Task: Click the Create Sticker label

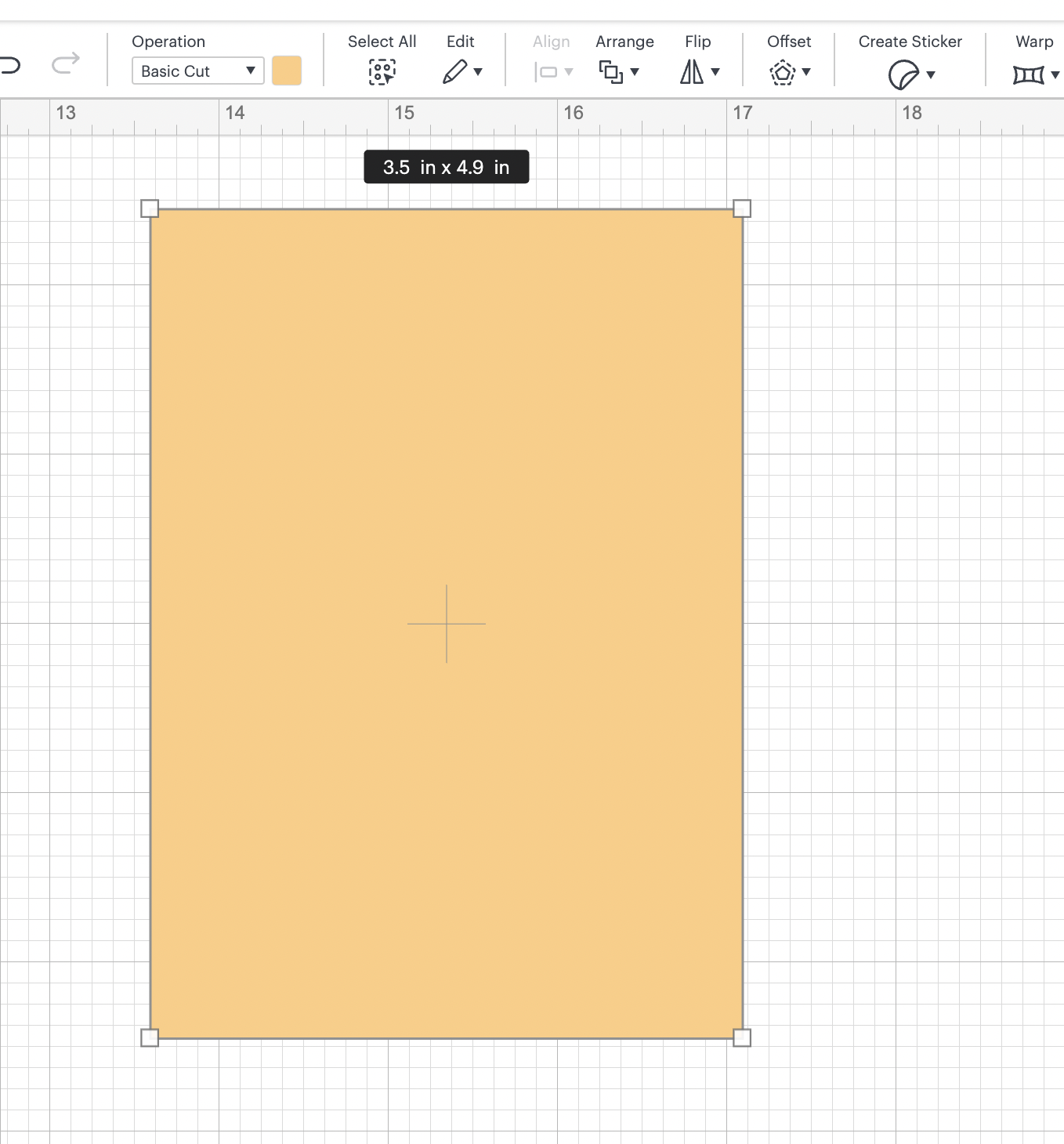Action: tap(910, 42)
